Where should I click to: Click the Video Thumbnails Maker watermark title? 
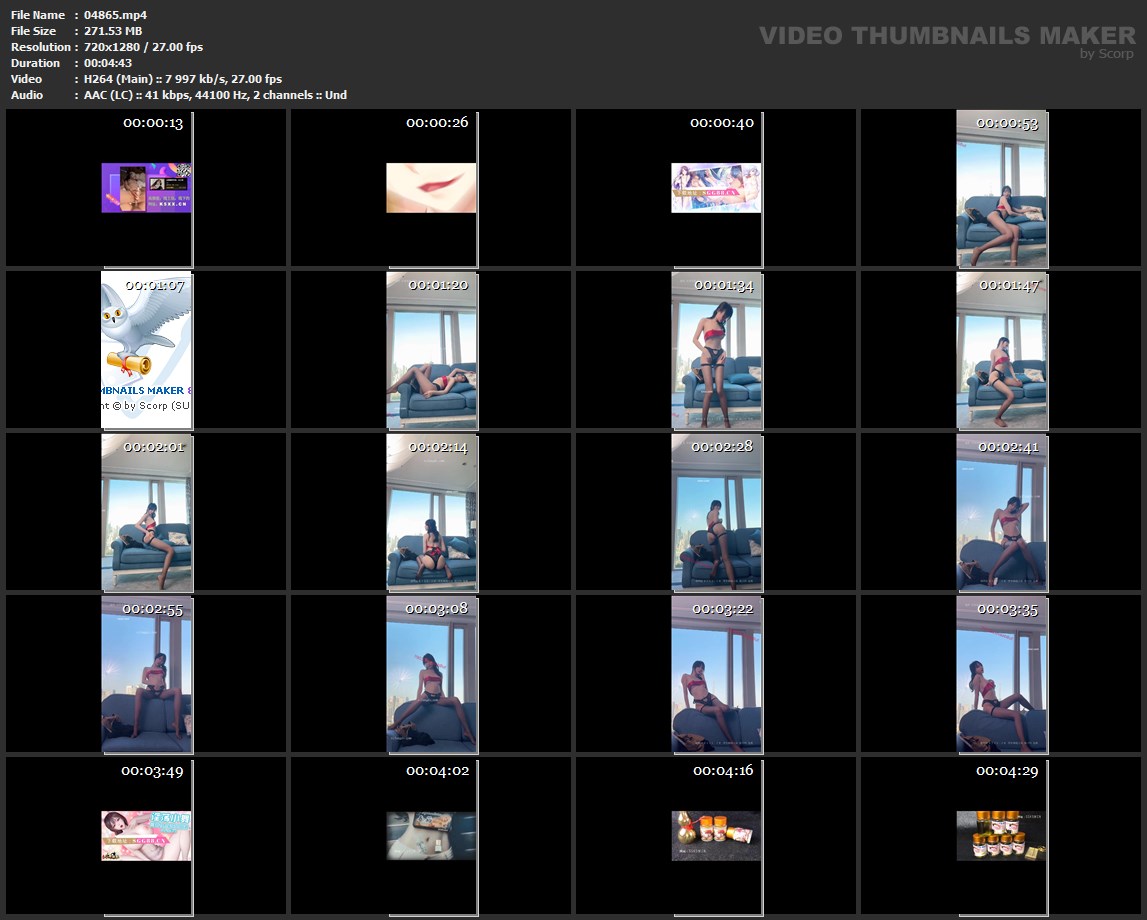coord(946,36)
